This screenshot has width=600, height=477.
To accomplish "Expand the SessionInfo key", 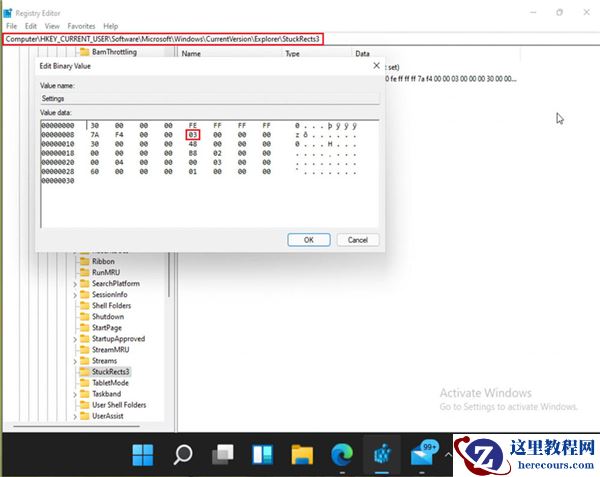I will 75,295.
